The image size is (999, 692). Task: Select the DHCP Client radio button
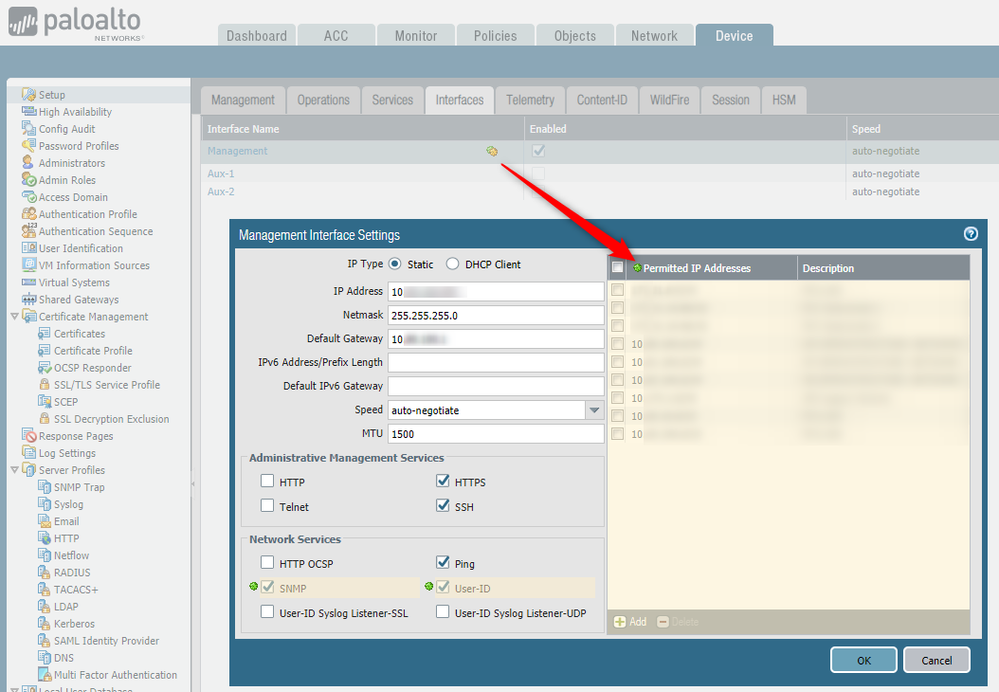[453, 265]
